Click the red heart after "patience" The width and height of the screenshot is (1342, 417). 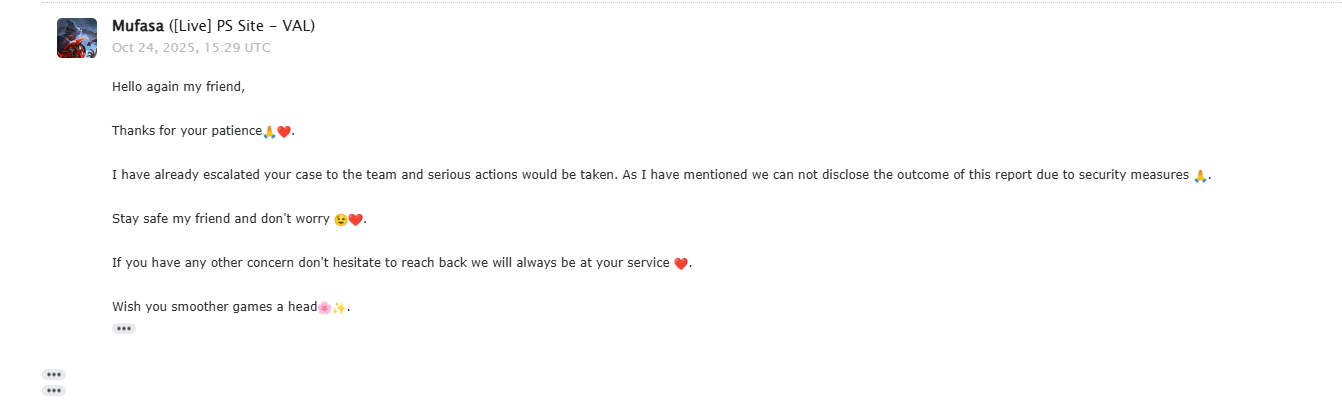coord(283,132)
